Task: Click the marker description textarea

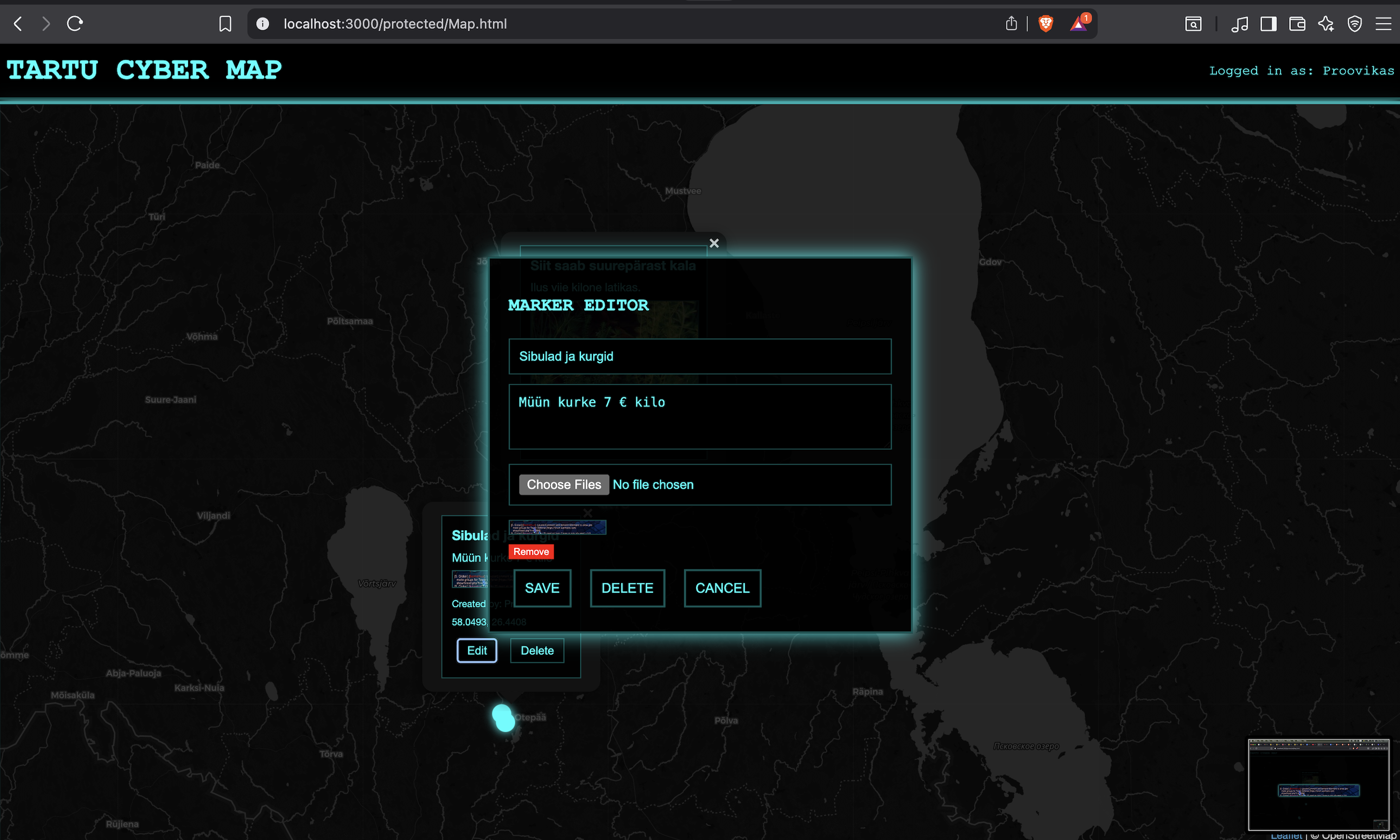Action: click(700, 417)
